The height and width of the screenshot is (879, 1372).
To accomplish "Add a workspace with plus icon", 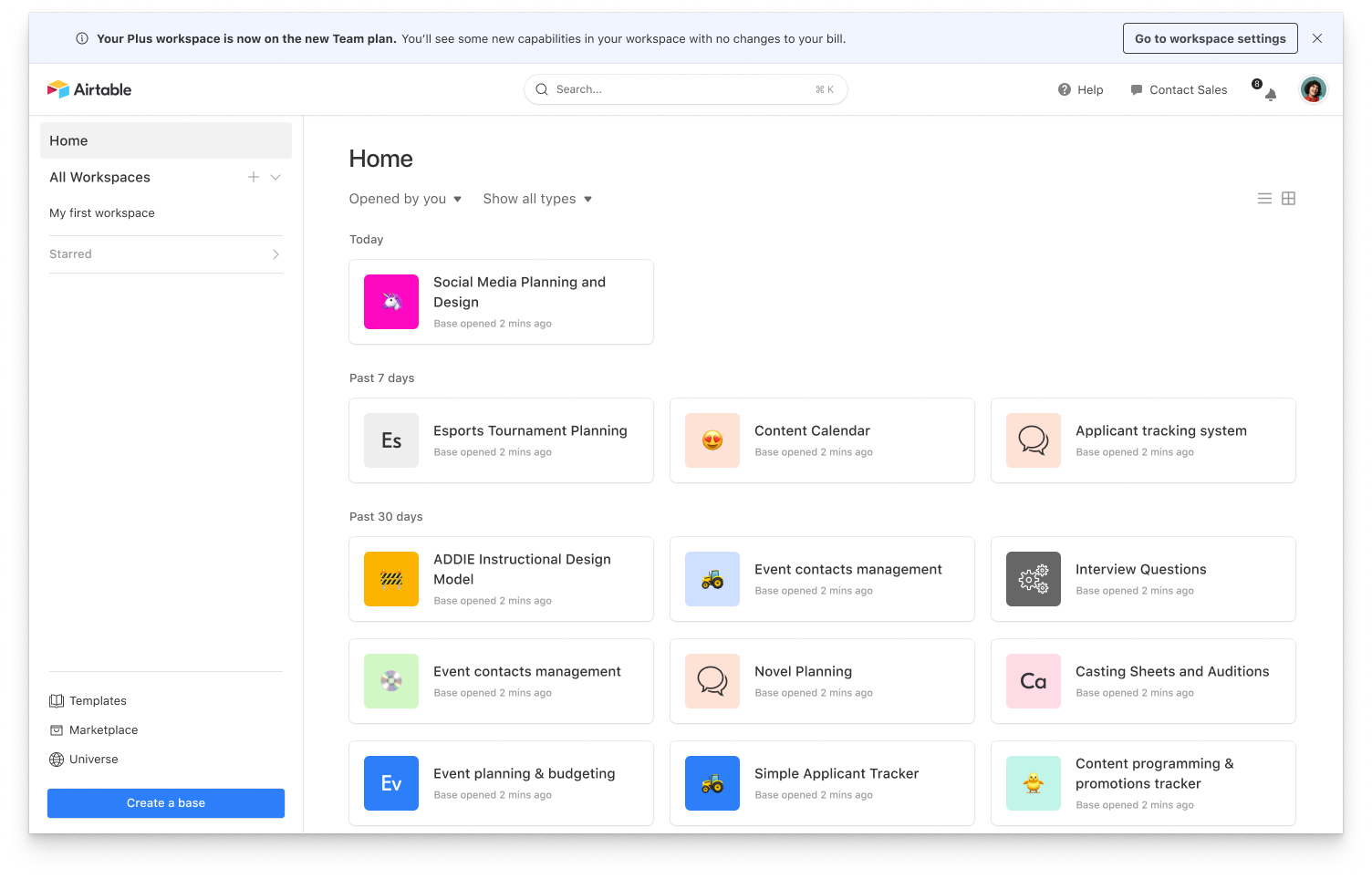I will [254, 177].
